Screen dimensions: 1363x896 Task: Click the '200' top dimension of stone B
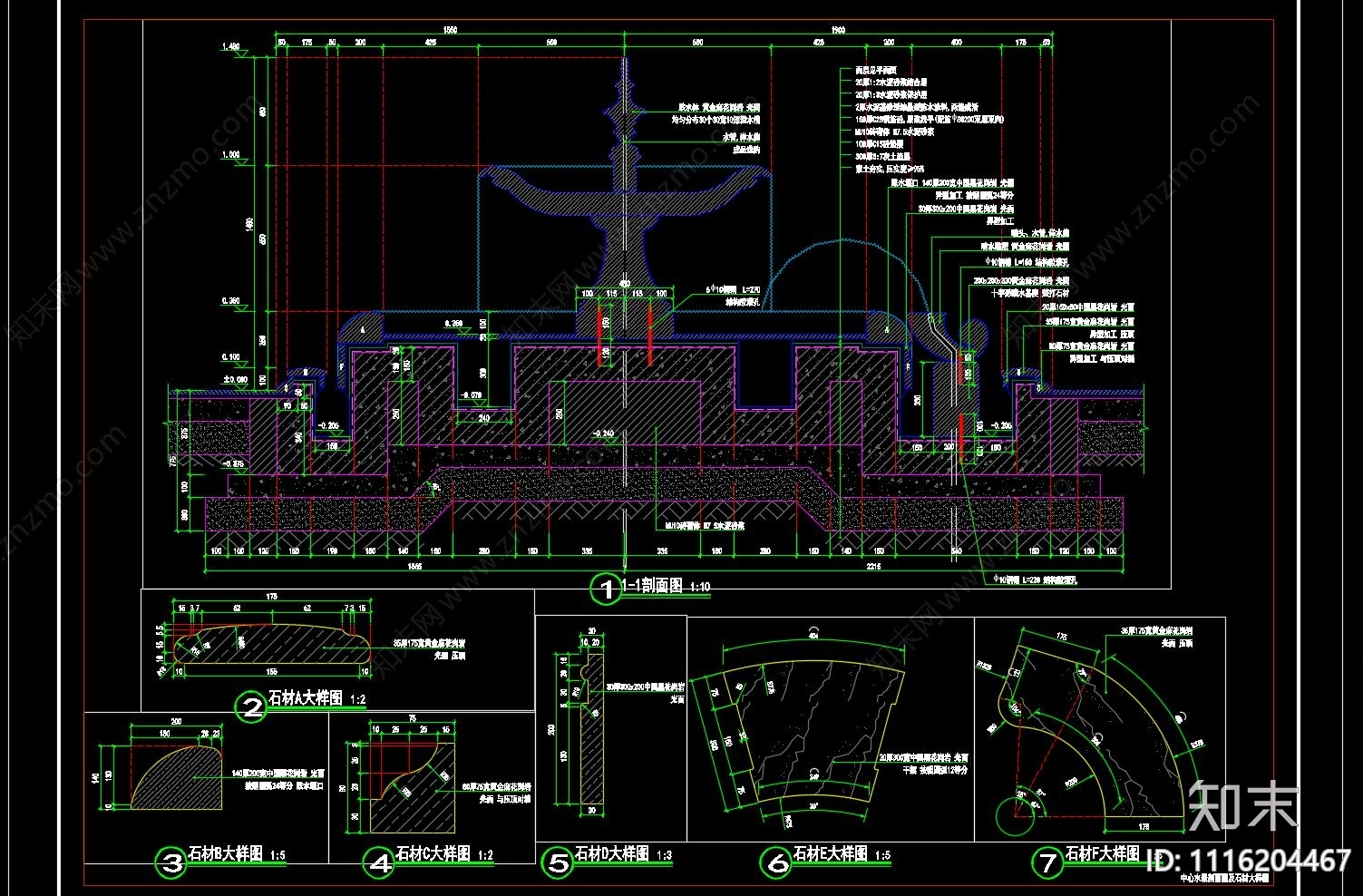177,722
